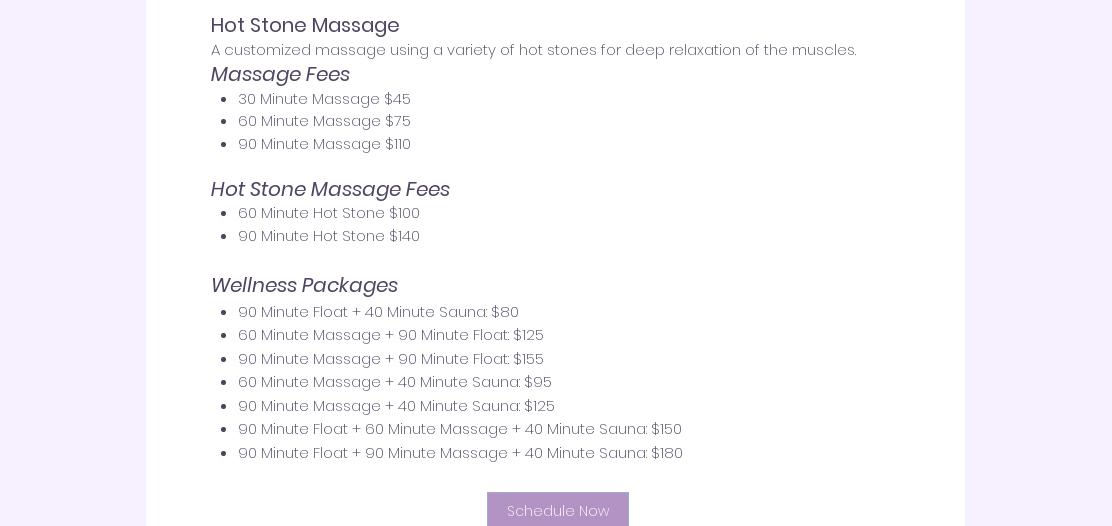
Task: Select the 60 Minute Massage plus Float $125 package
Action: tap(390, 335)
